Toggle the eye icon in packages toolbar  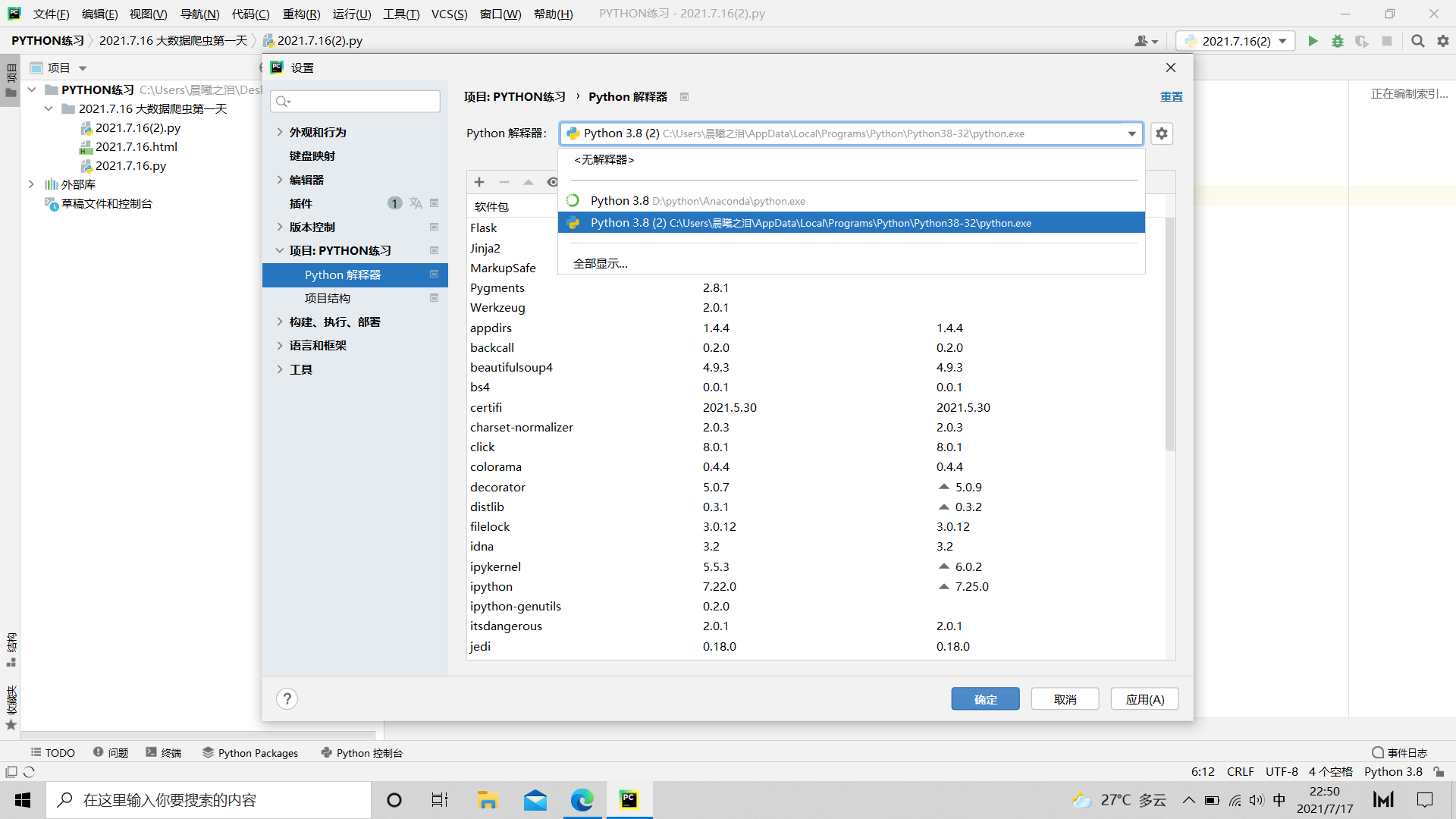click(553, 182)
